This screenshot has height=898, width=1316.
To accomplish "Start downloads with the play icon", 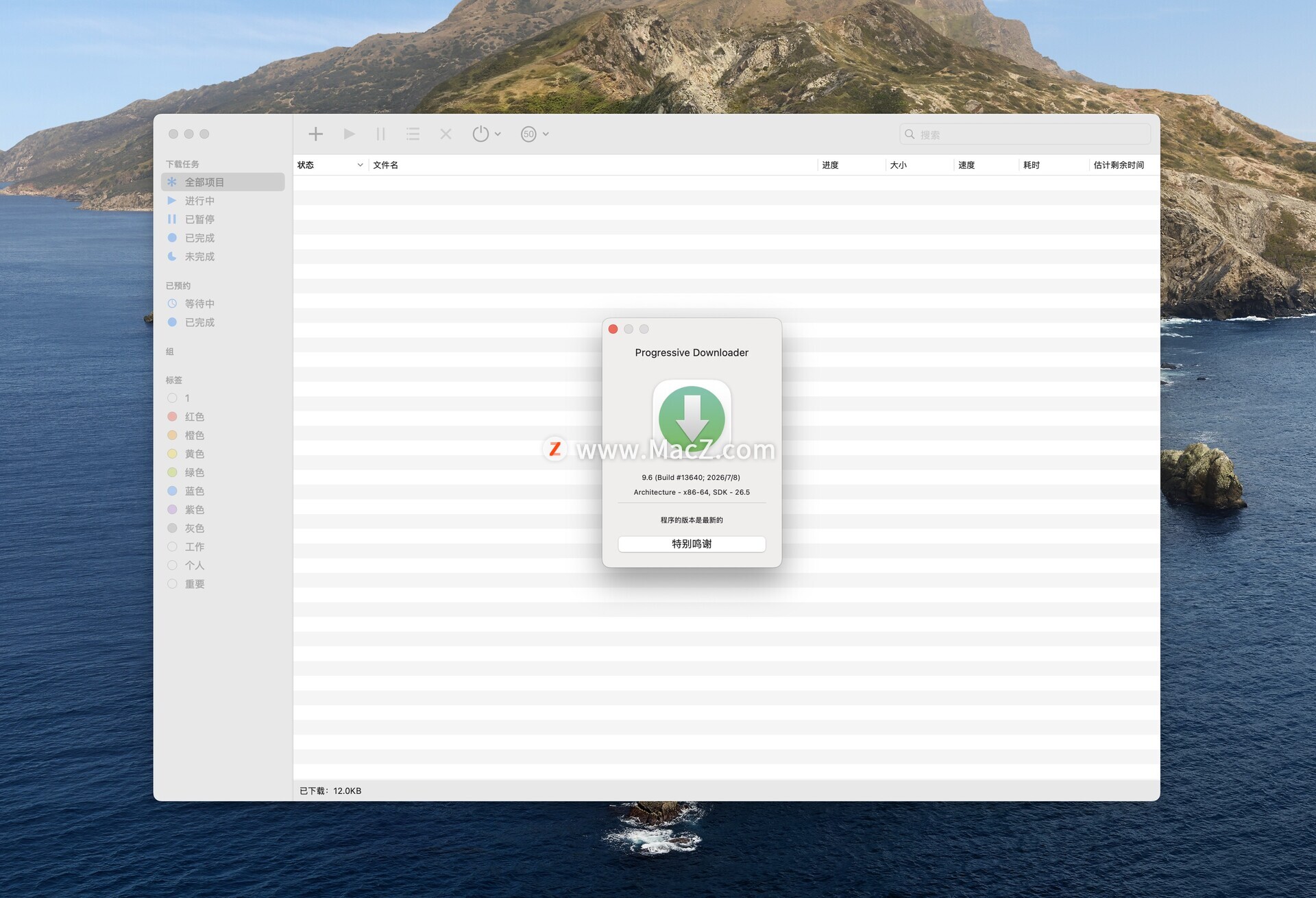I will [349, 134].
